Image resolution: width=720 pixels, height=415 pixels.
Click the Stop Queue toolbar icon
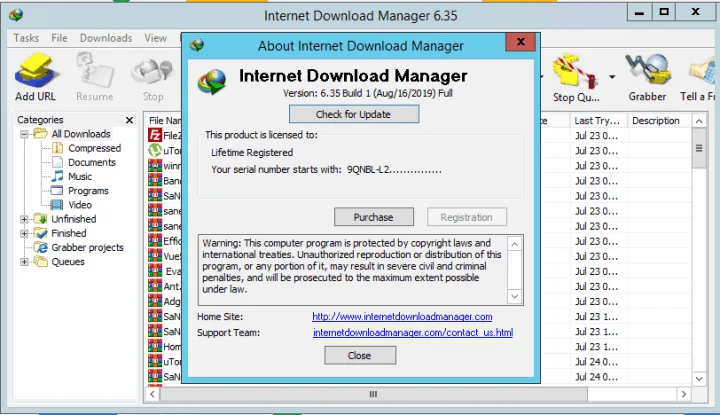[576, 77]
